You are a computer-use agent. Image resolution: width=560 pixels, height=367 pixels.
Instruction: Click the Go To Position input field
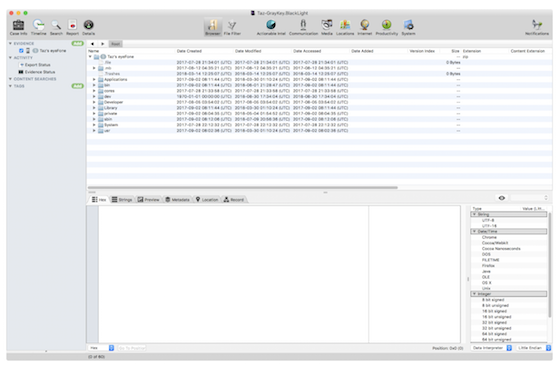pyautogui.click(x=132, y=348)
